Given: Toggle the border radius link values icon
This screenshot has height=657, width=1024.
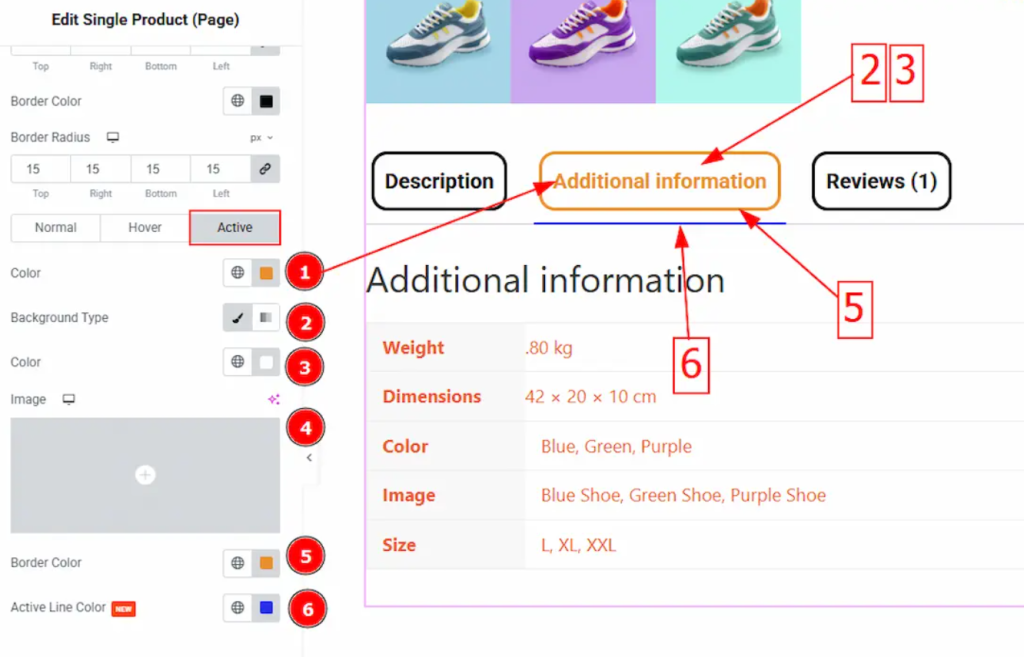Looking at the screenshot, I should (265, 169).
